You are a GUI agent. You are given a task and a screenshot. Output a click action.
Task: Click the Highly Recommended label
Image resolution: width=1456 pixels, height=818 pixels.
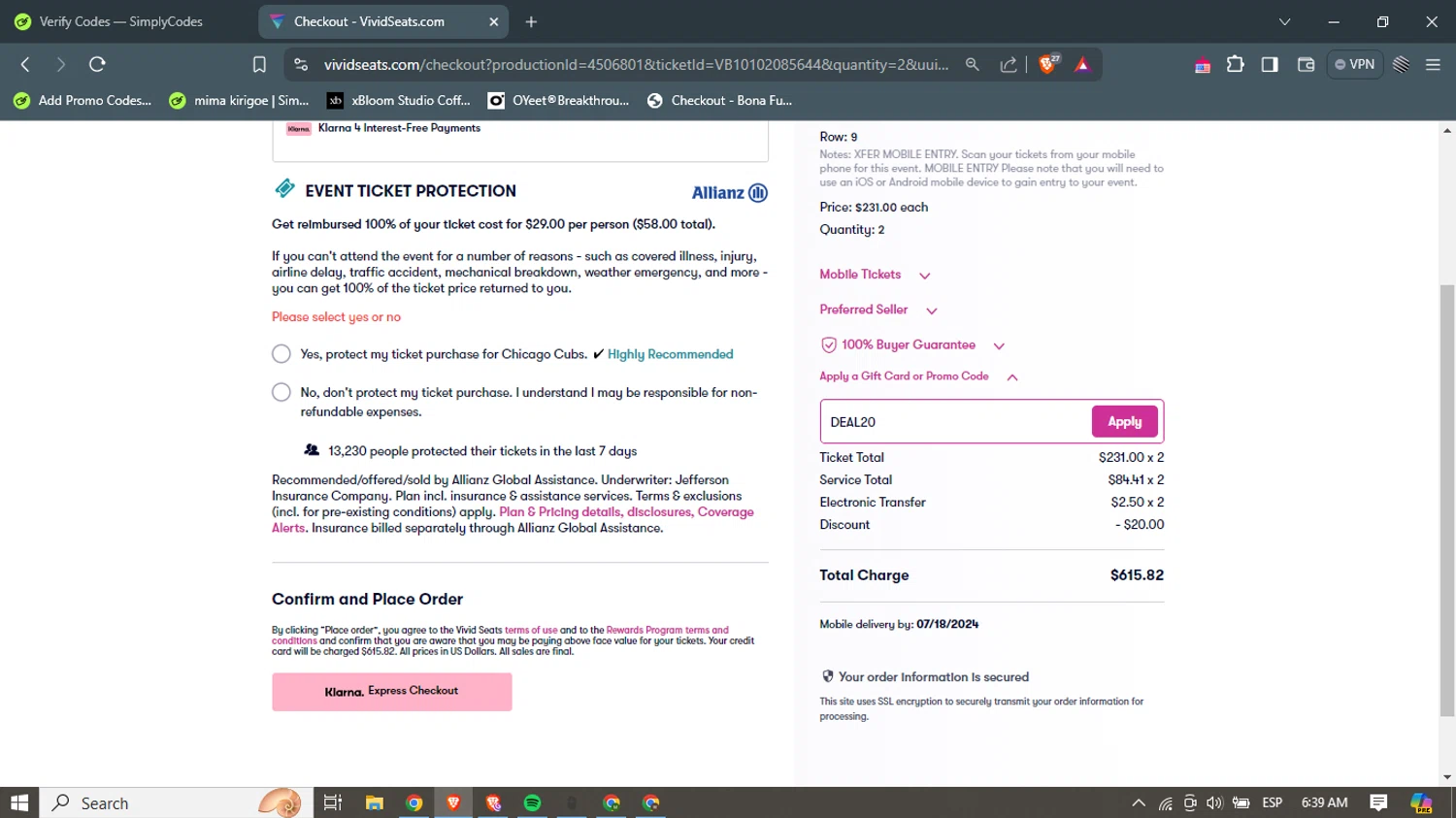(x=671, y=354)
